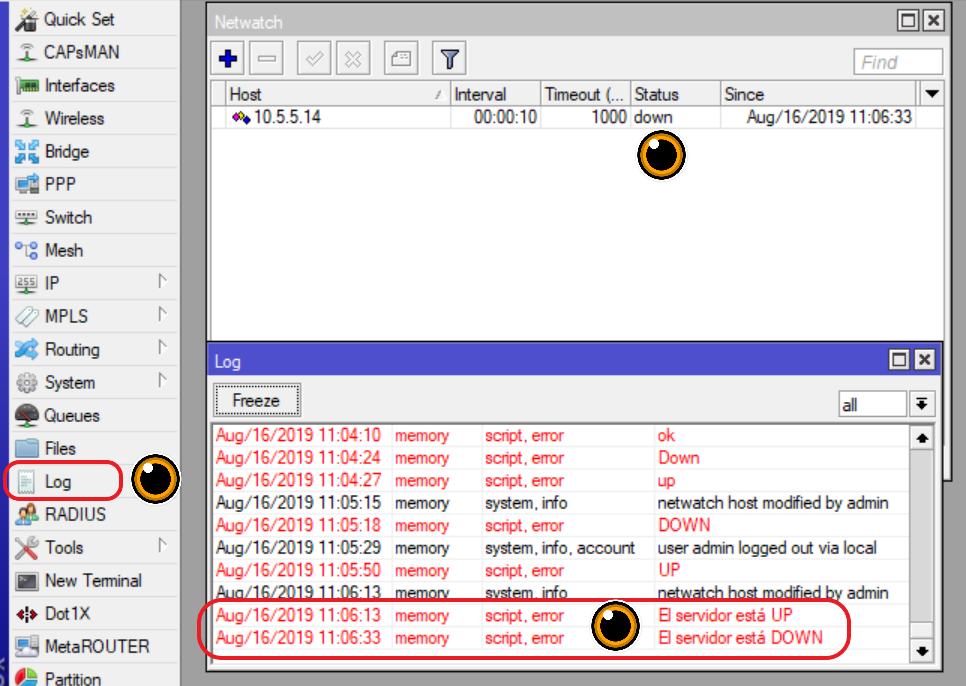Select log entry 'El servidor está DOWN'
Screen dimensions: 966x686
coord(561,637)
